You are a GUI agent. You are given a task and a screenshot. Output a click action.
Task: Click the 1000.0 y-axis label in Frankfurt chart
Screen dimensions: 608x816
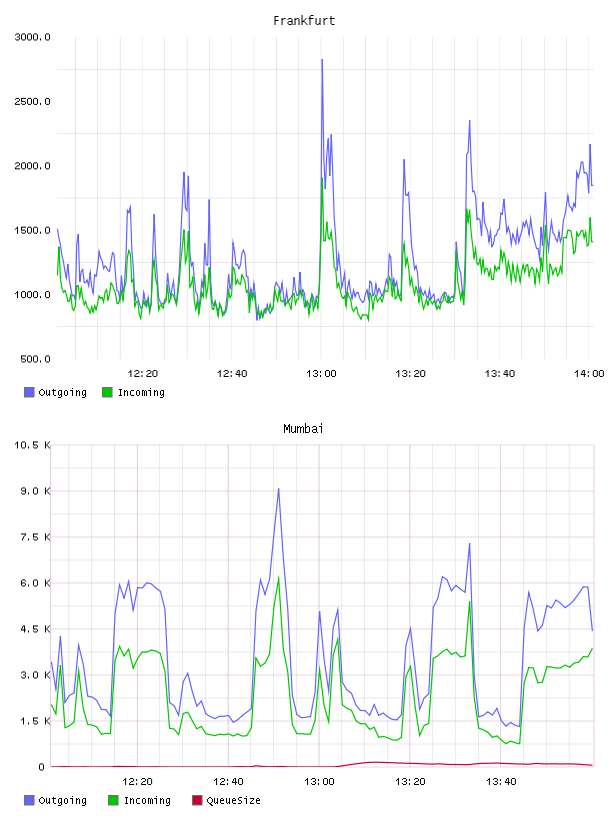pyautogui.click(x=32, y=295)
